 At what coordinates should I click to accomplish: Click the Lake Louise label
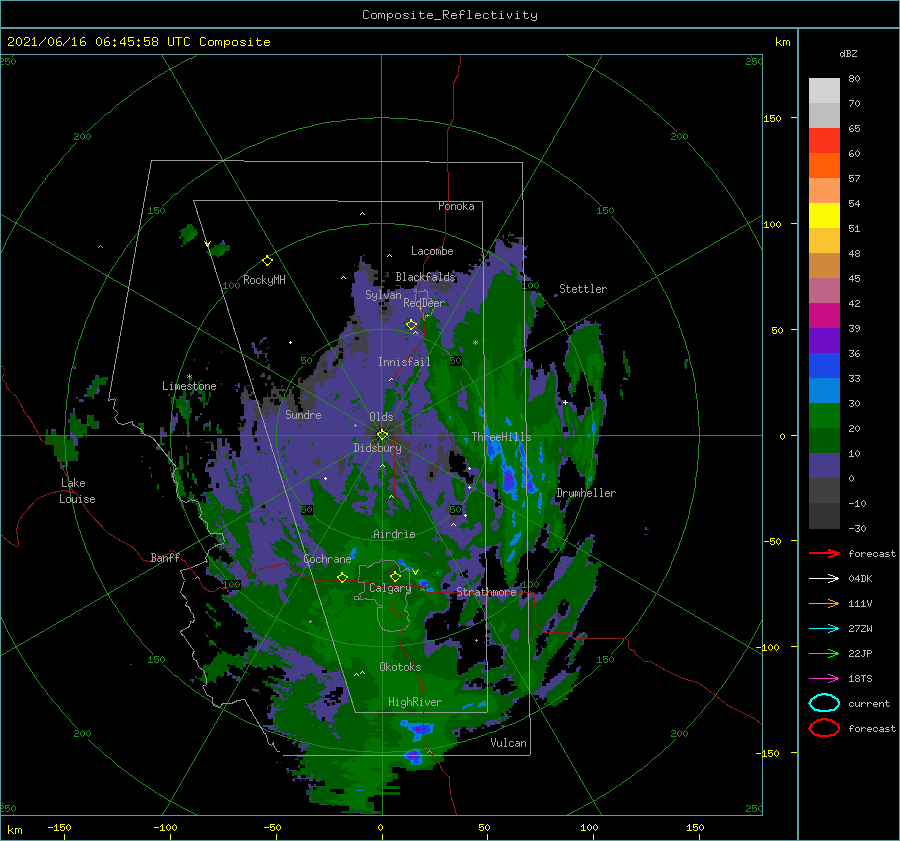[77, 491]
